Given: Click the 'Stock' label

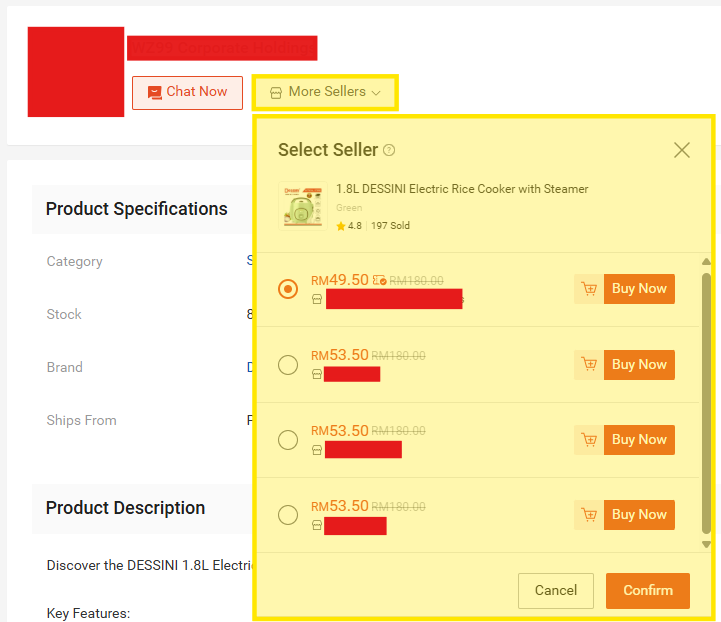Looking at the screenshot, I should (64, 314).
